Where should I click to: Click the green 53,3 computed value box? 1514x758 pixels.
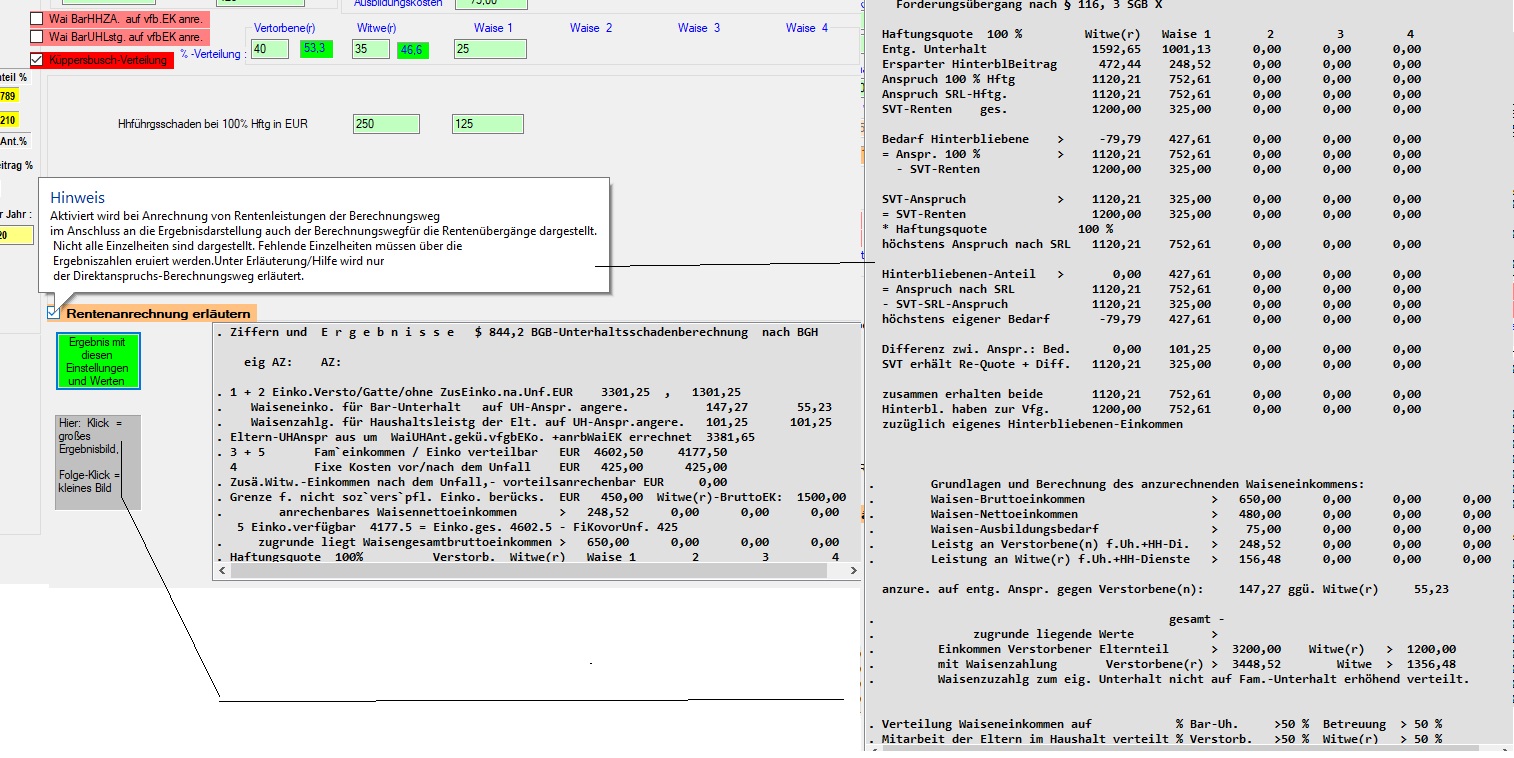tap(316, 49)
